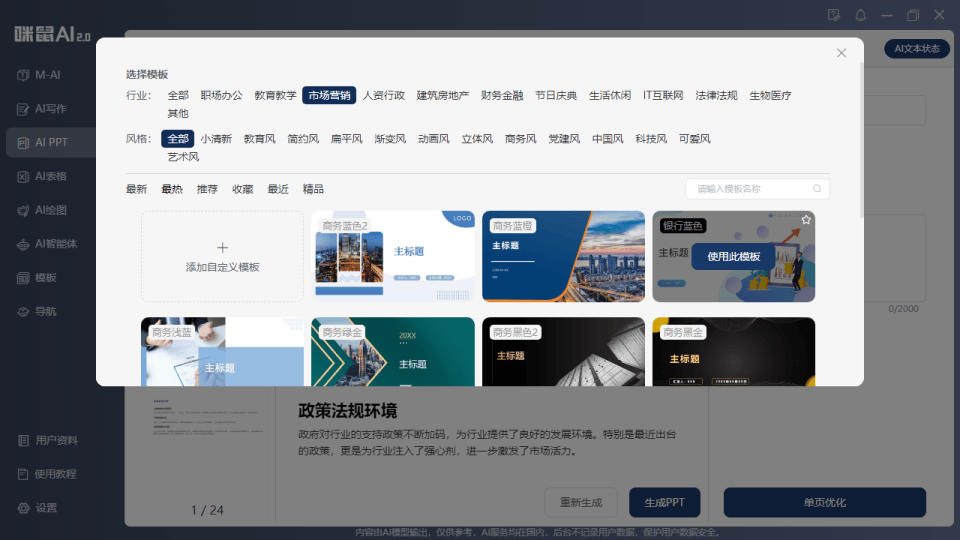
Task: Click the 使用此模板 button
Action: [733, 257]
